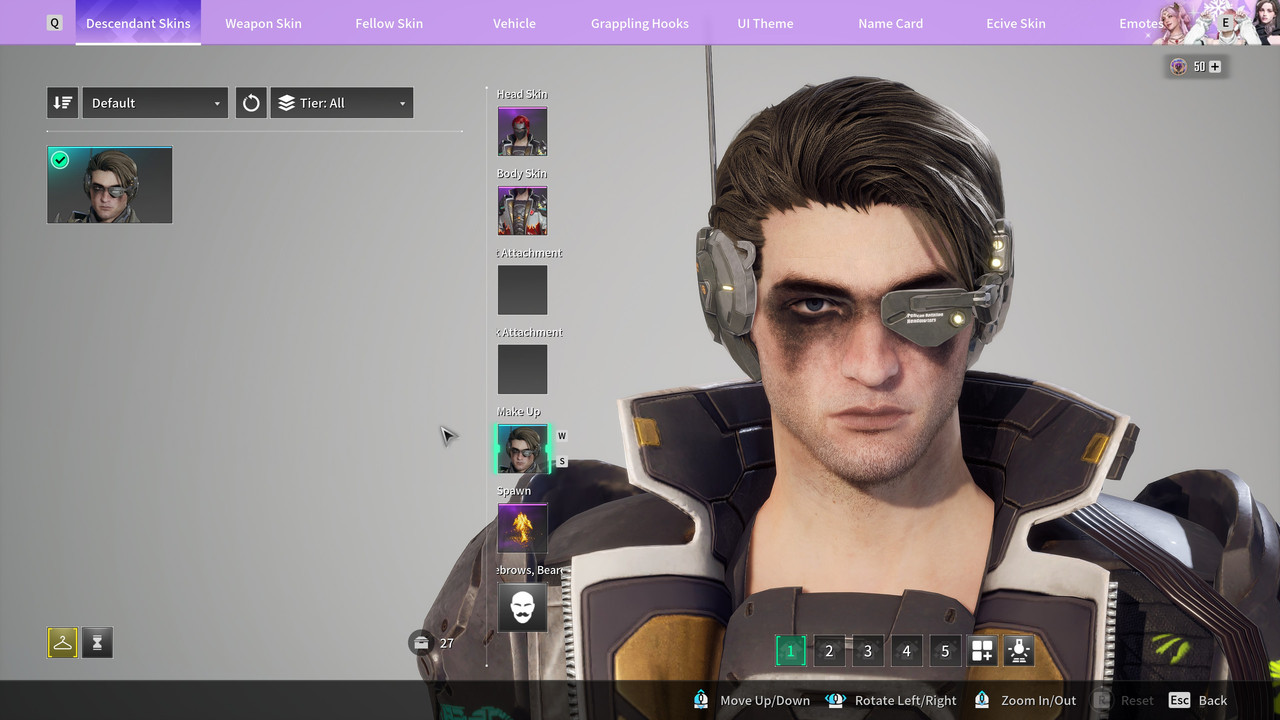This screenshot has width=1280, height=720.
Task: Select the equipped makeup thumbnail with checkmark
Action: [110, 185]
